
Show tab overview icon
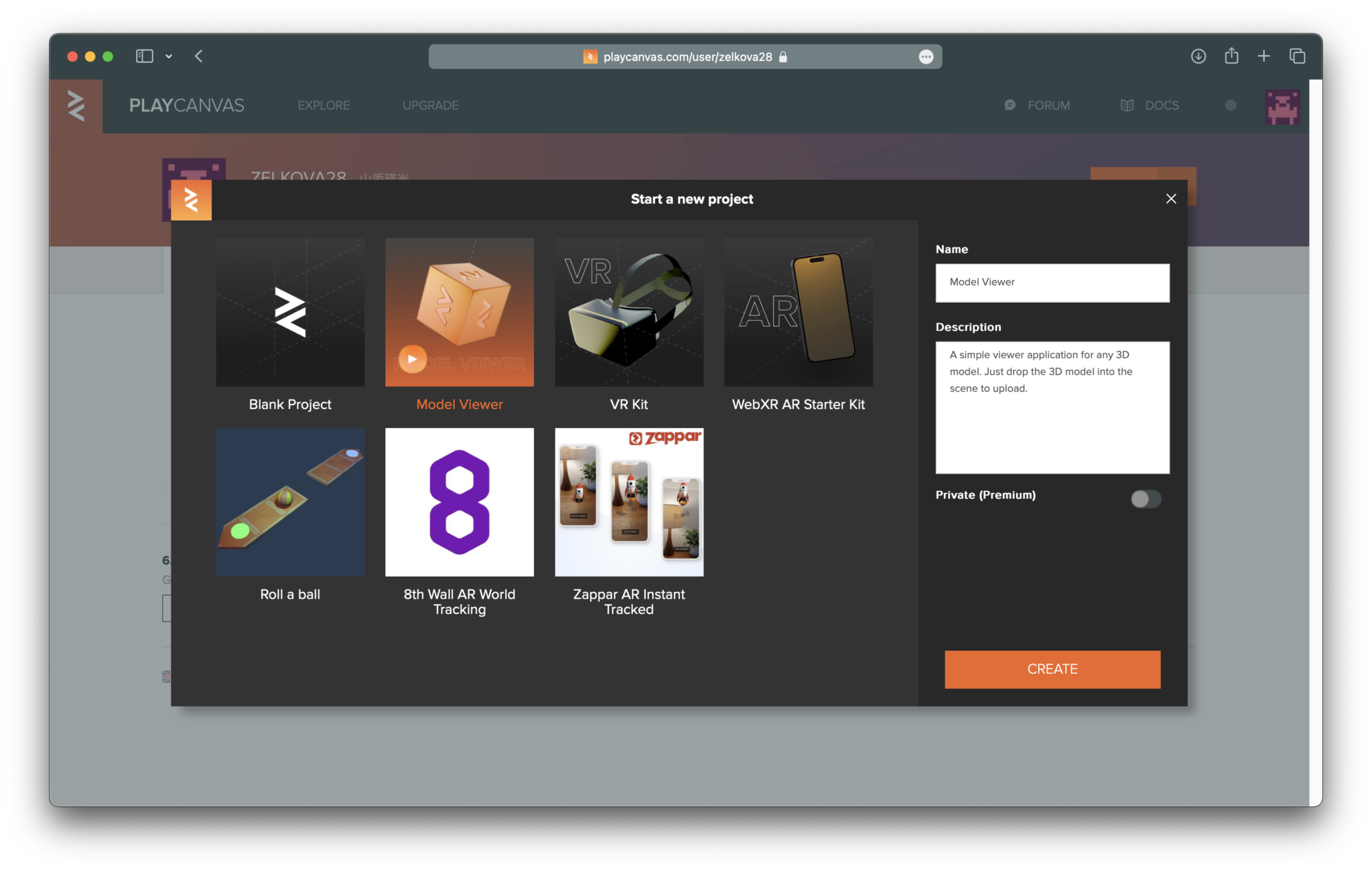point(1297,56)
